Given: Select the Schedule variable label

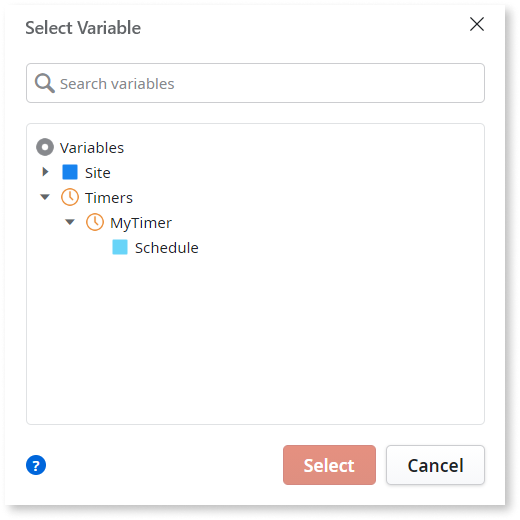Looking at the screenshot, I should click(x=167, y=248).
